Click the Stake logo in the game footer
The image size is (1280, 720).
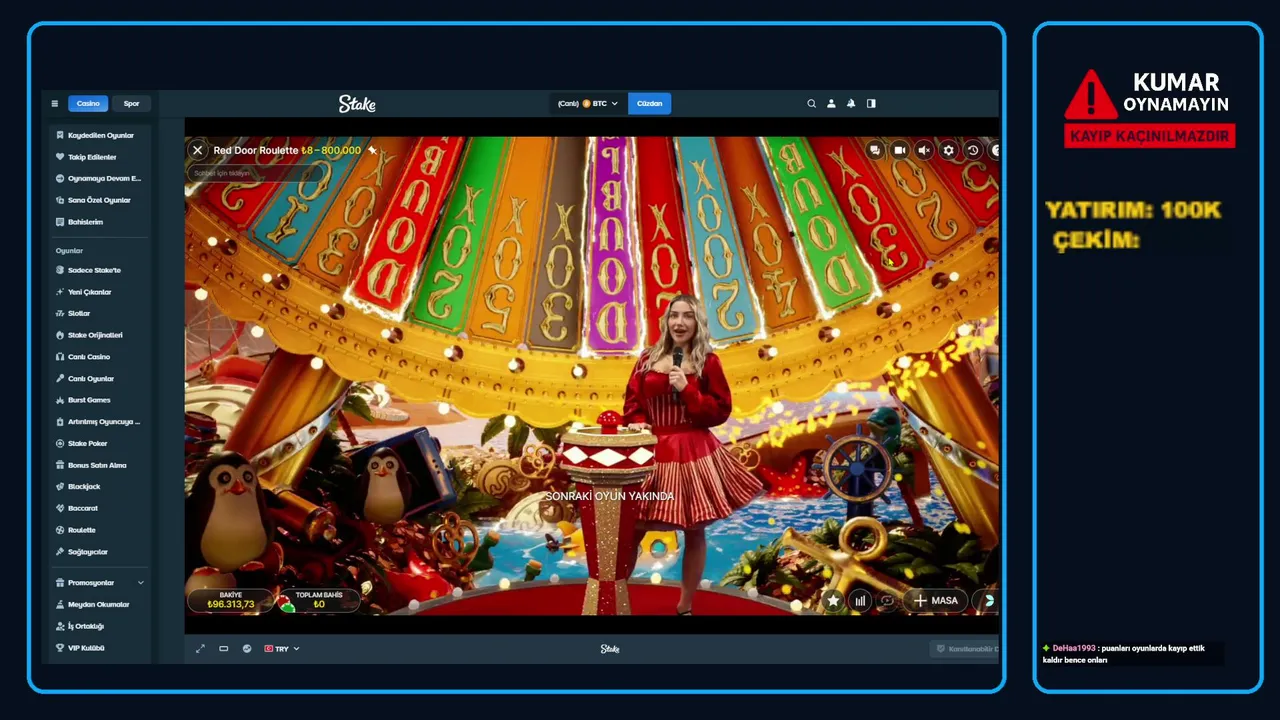pos(610,649)
